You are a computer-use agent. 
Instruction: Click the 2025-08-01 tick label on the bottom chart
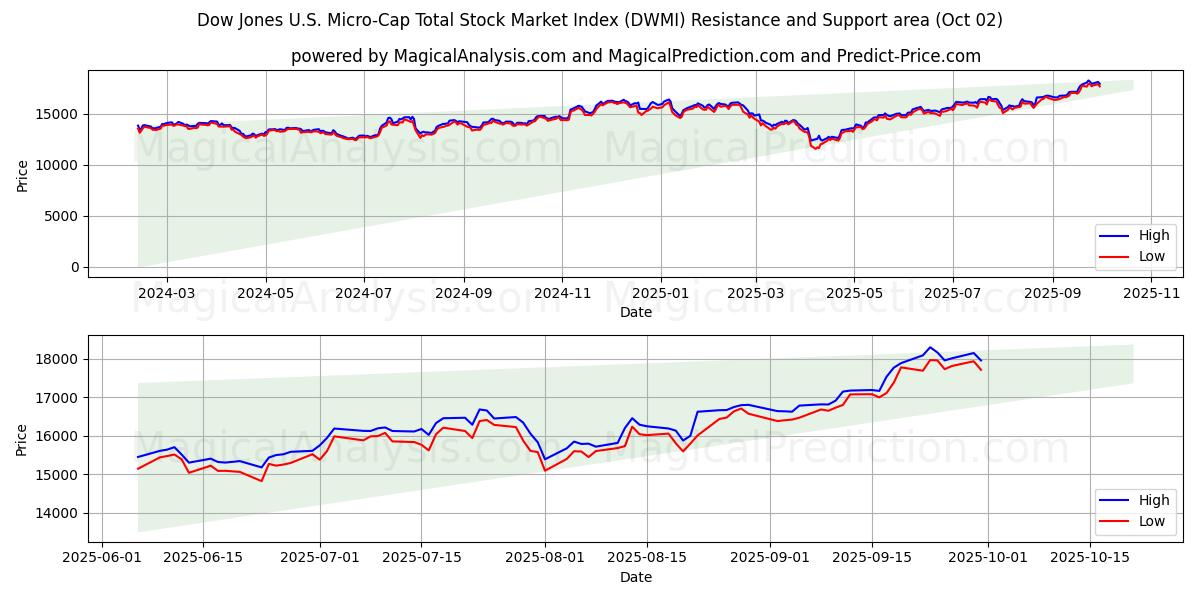[545, 558]
